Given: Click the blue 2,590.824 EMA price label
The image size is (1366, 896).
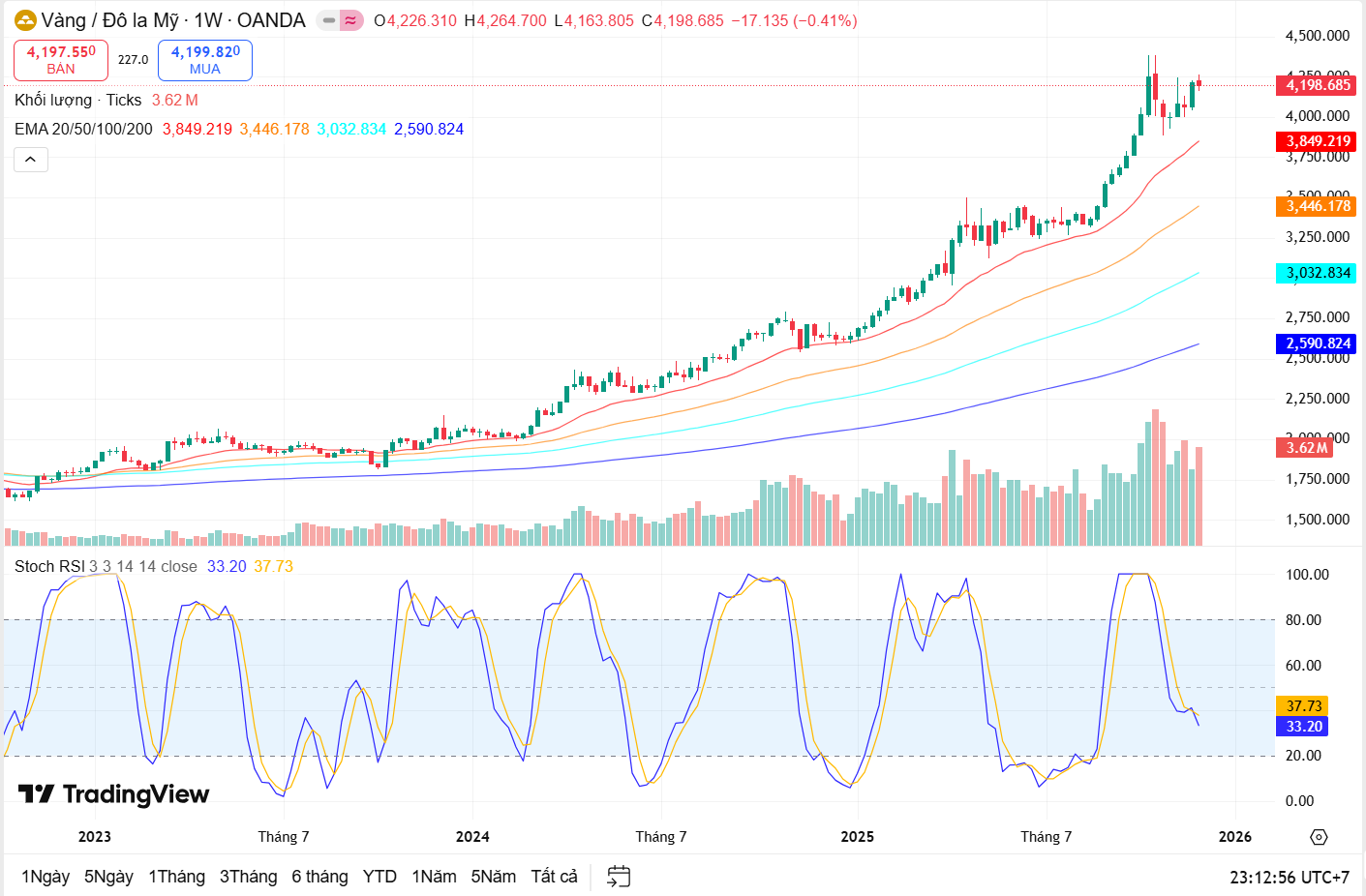Looking at the screenshot, I should coord(1317,343).
